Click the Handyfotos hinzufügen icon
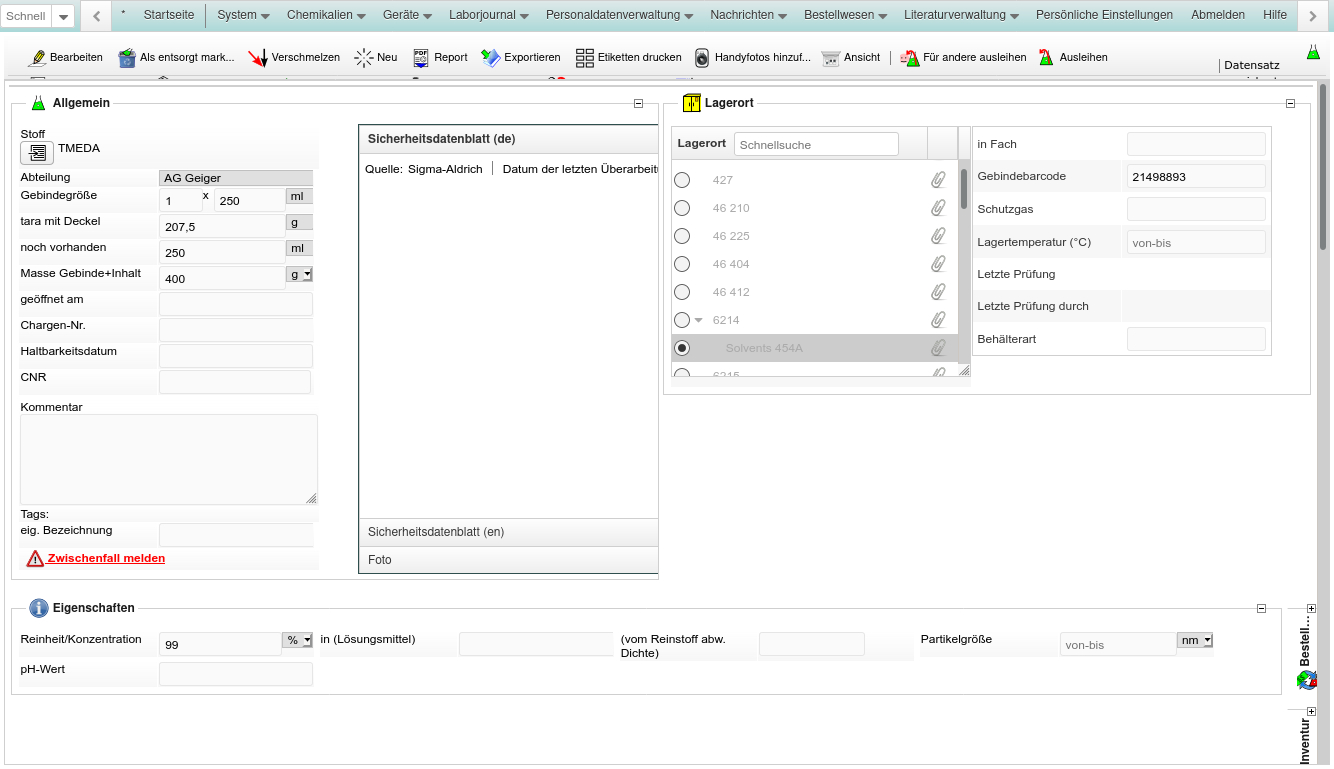 point(702,58)
